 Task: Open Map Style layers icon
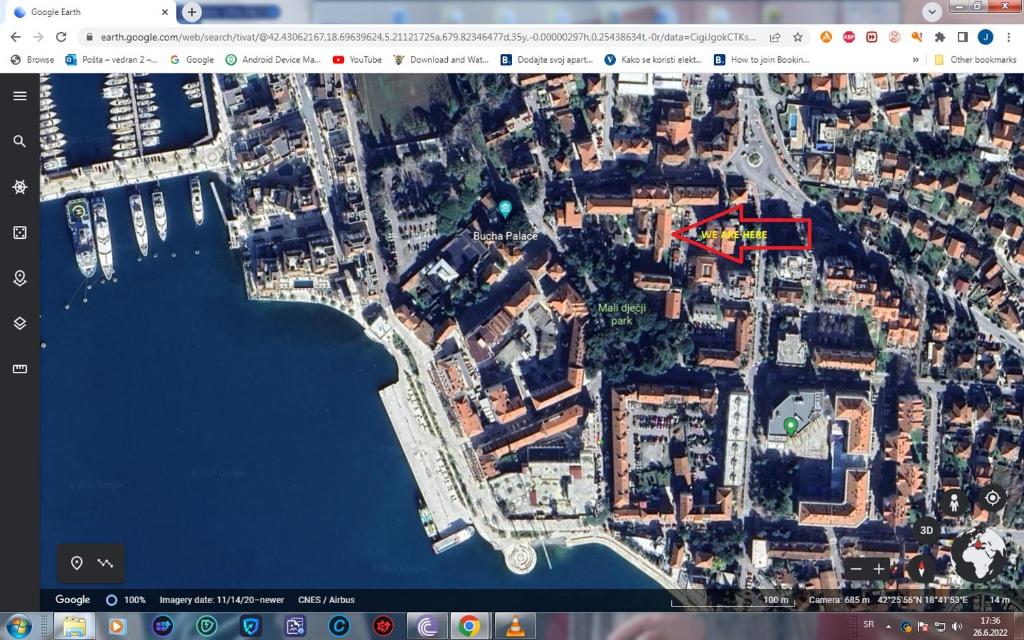tap(19, 323)
